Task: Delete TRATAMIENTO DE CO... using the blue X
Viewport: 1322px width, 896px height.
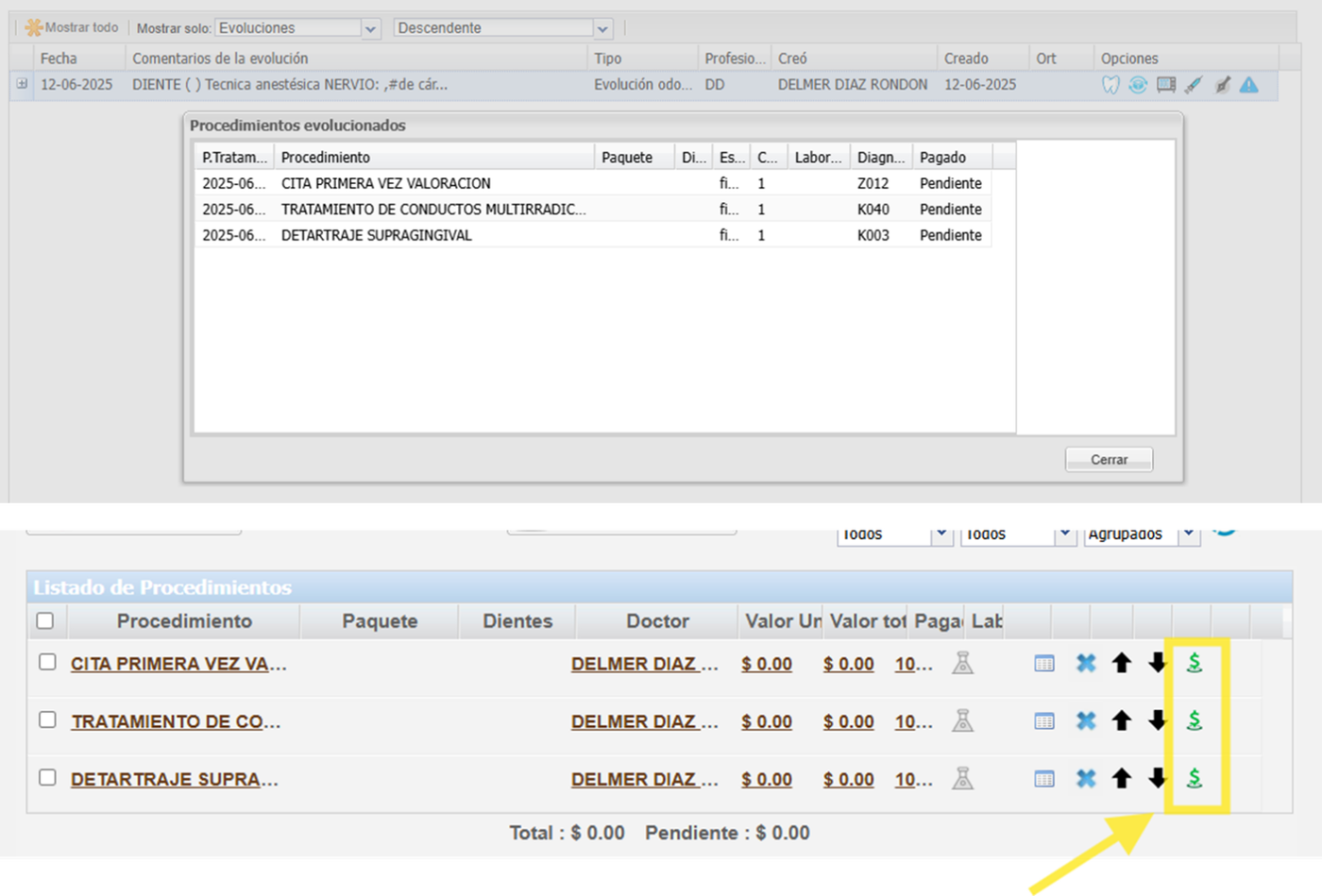Action: point(1086,721)
